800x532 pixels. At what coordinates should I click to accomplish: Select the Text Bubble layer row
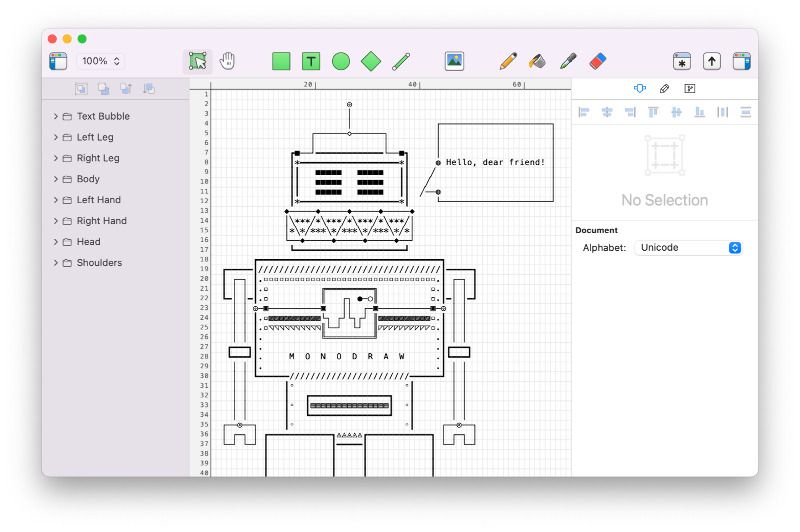tap(116, 116)
